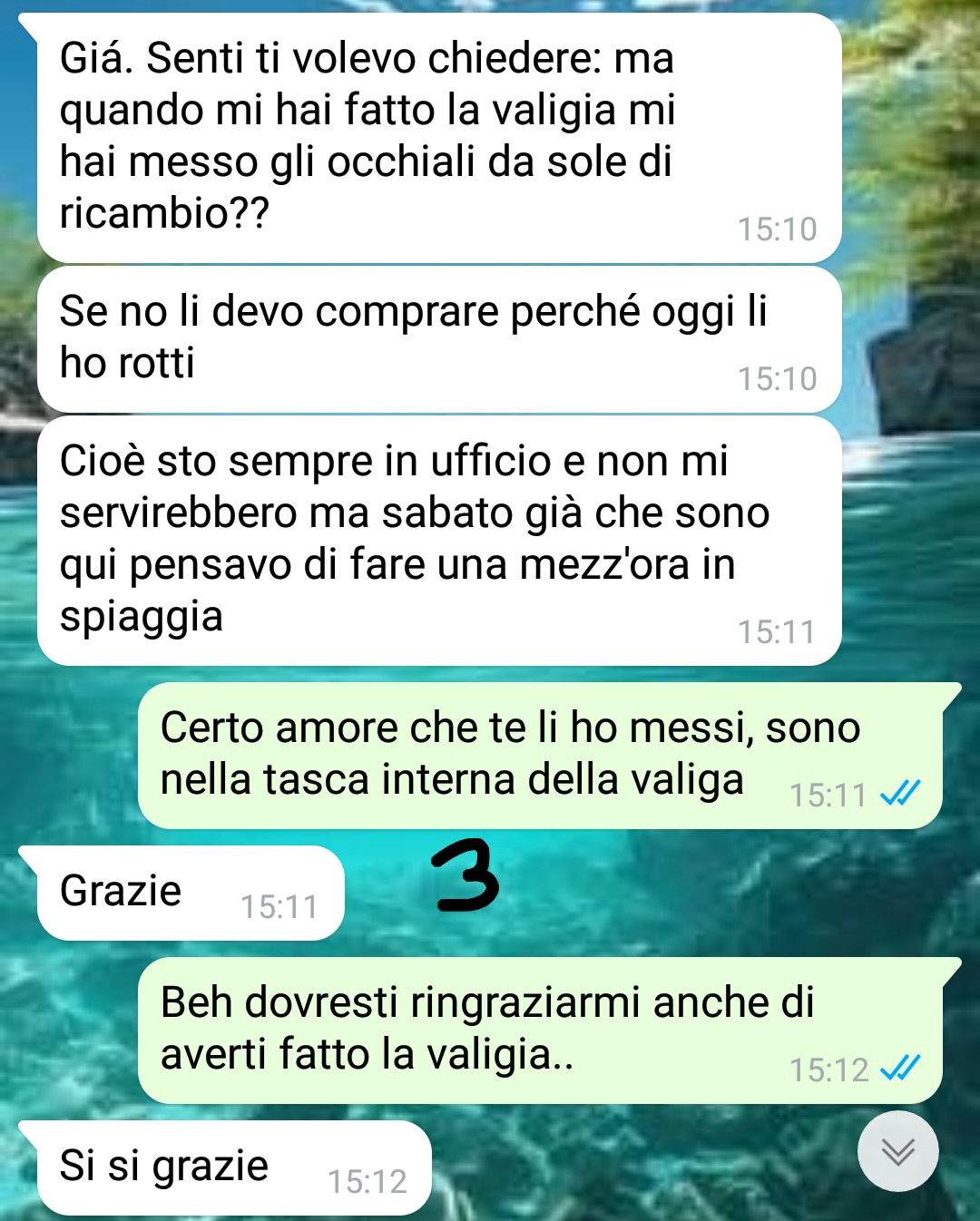Select the green 'Certo amore che te li ho messi' bubble
Viewport: 980px width, 1221px height.
540,756
